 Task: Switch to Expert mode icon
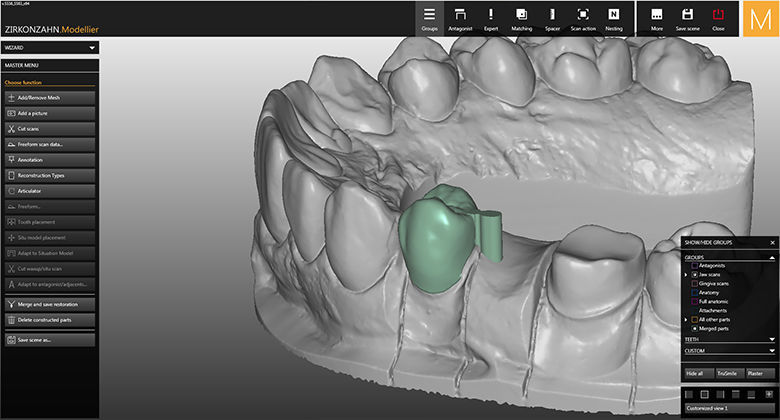coord(491,19)
